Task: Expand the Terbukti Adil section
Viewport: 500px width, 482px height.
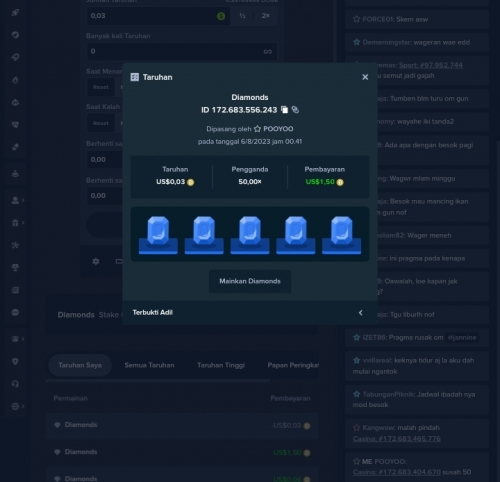Action: tap(250, 313)
